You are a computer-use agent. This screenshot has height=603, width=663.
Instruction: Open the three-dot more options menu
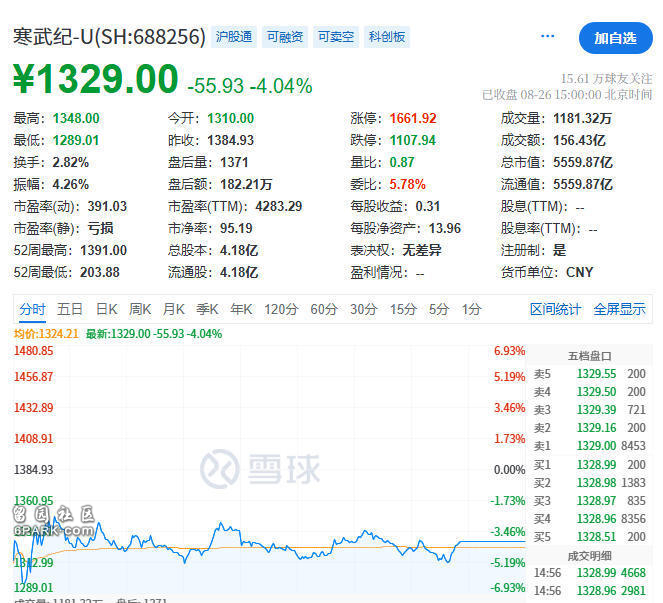click(x=547, y=37)
